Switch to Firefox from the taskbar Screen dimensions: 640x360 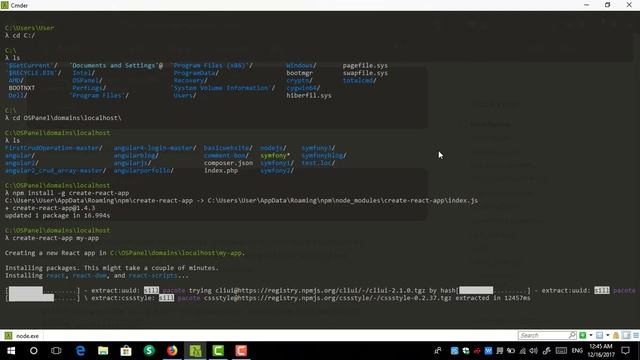point(172,351)
